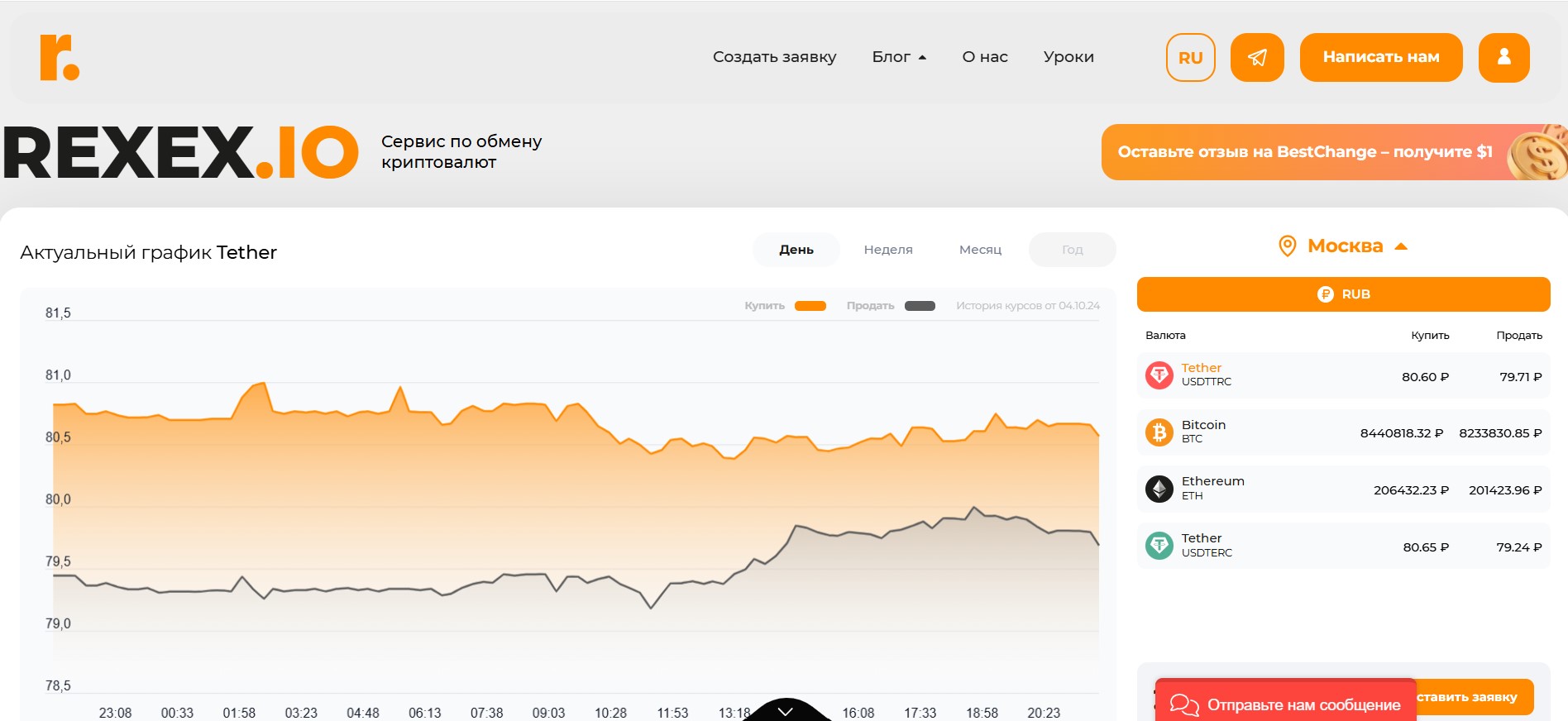This screenshot has width=1568, height=721.
Task: Click История курсов от 04.10.24 text
Action: pos(1028,306)
